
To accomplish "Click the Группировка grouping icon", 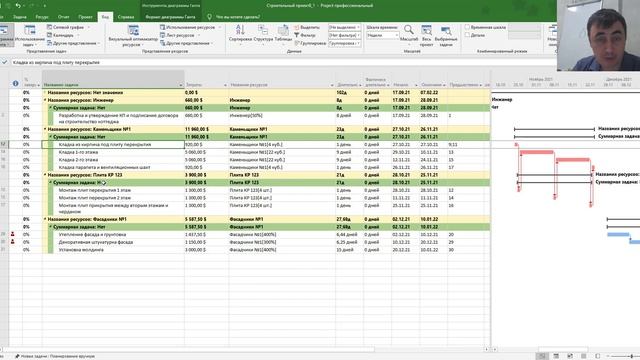I will pyautogui.click(x=297, y=43).
